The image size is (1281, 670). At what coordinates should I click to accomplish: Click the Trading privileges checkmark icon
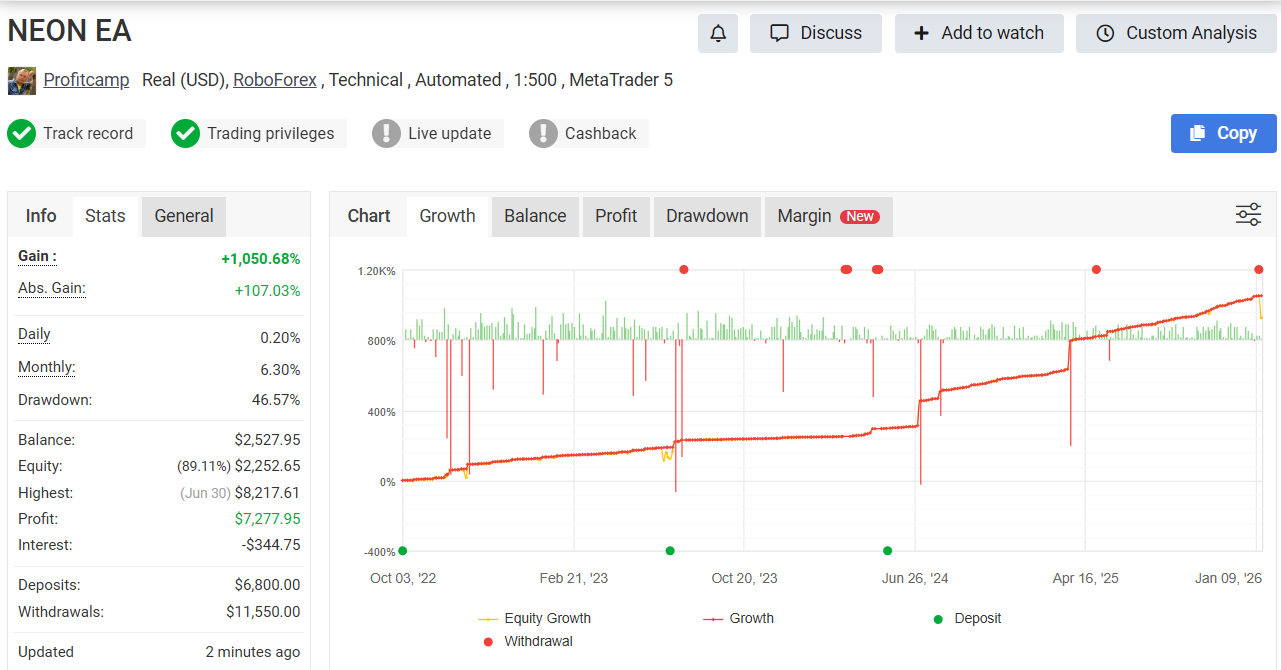point(186,133)
